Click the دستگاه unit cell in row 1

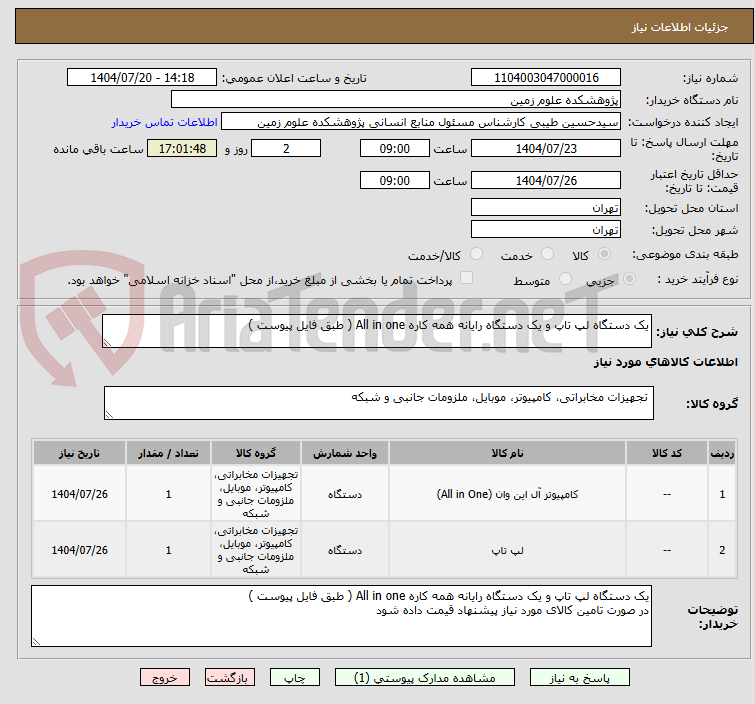pyautogui.click(x=345, y=494)
